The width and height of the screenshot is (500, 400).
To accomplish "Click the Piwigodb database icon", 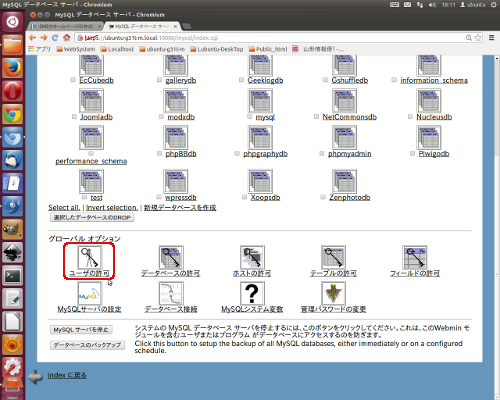I will pyautogui.click(x=429, y=137).
